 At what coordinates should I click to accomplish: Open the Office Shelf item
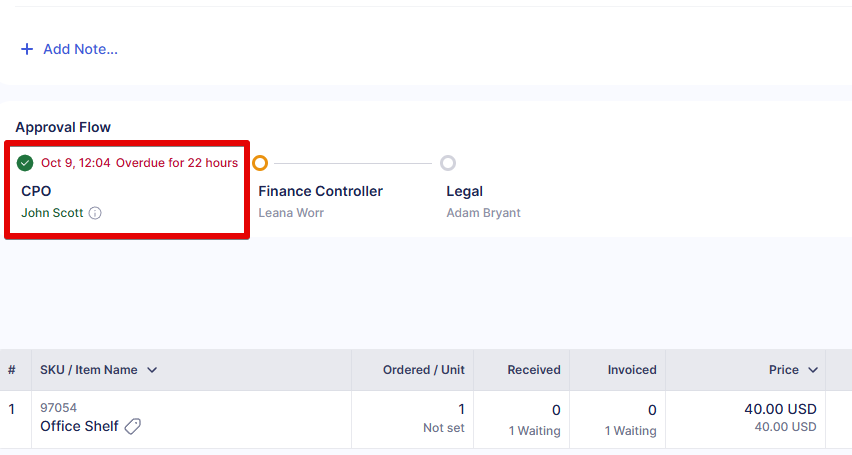click(79, 426)
